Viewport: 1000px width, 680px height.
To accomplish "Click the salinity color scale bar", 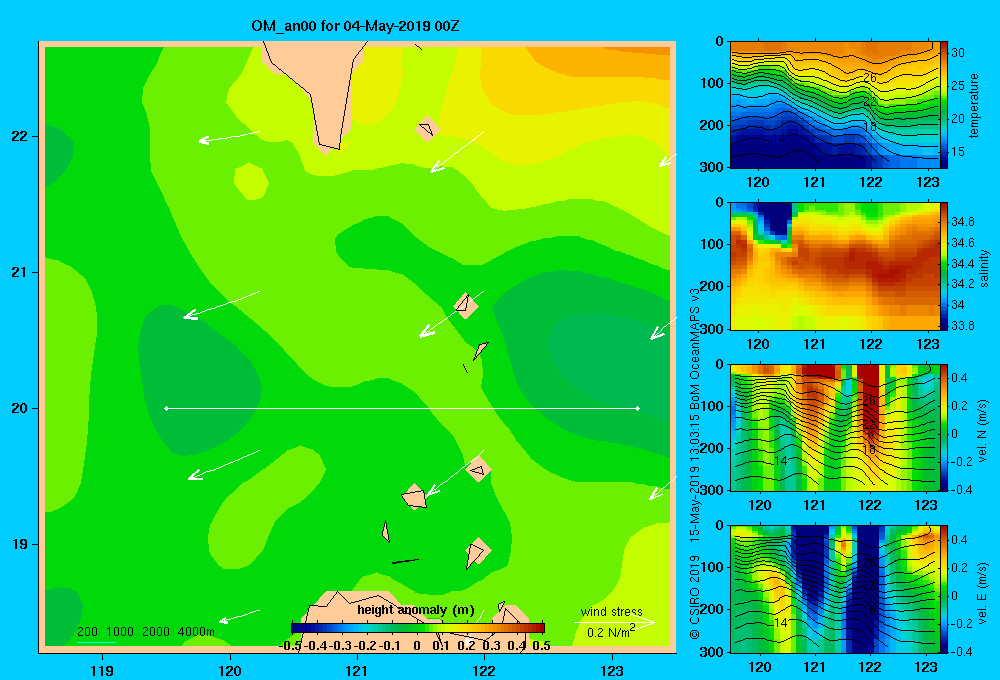I will tap(944, 266).
